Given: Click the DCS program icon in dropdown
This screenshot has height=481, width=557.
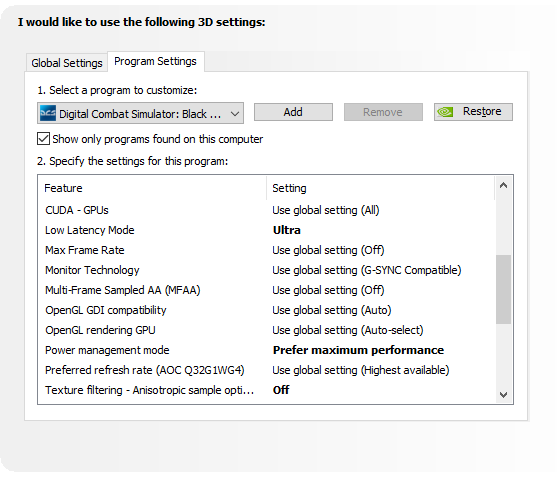Looking at the screenshot, I should click(48, 113).
